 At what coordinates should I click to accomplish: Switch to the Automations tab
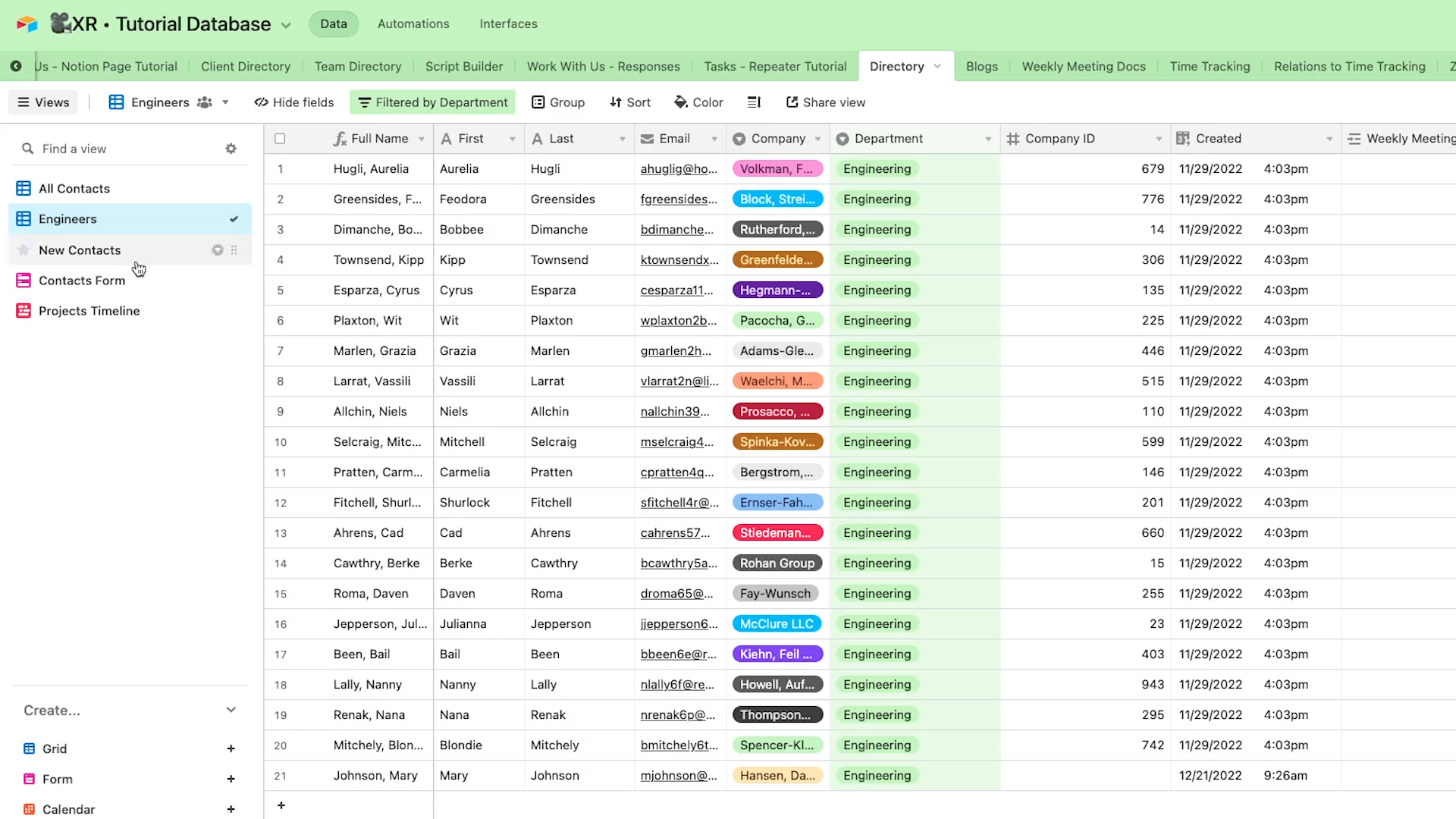(413, 24)
